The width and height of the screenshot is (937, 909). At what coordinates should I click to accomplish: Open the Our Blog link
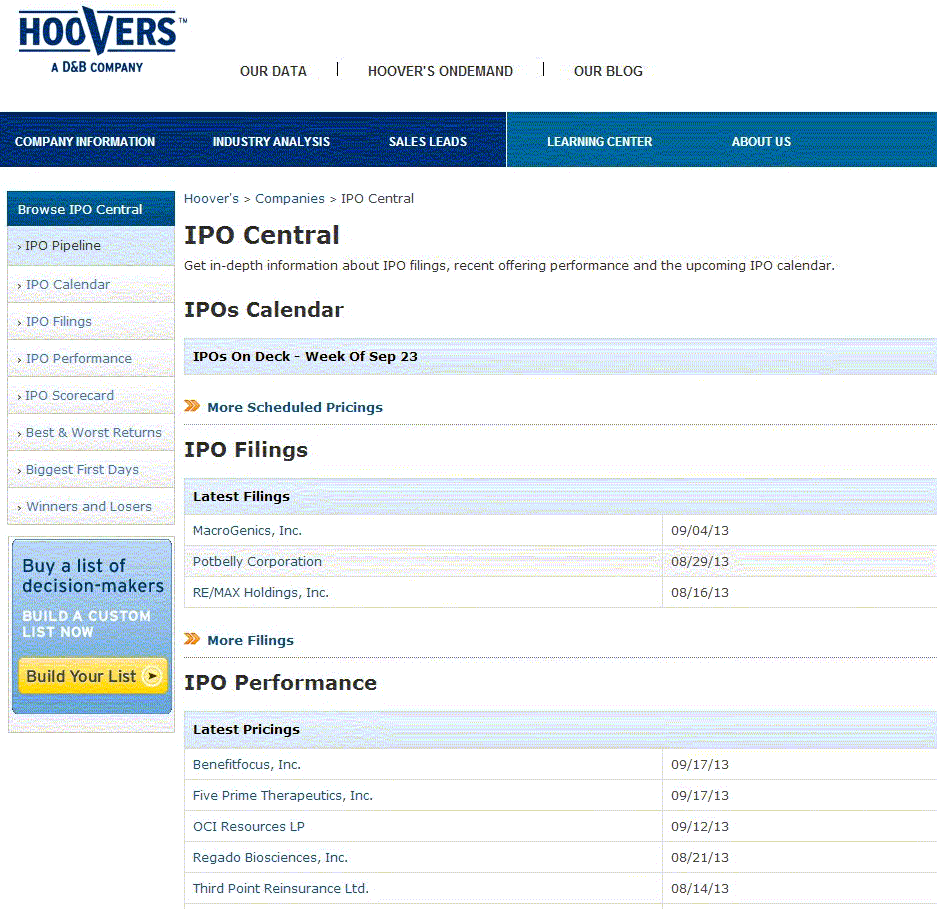[x=608, y=71]
